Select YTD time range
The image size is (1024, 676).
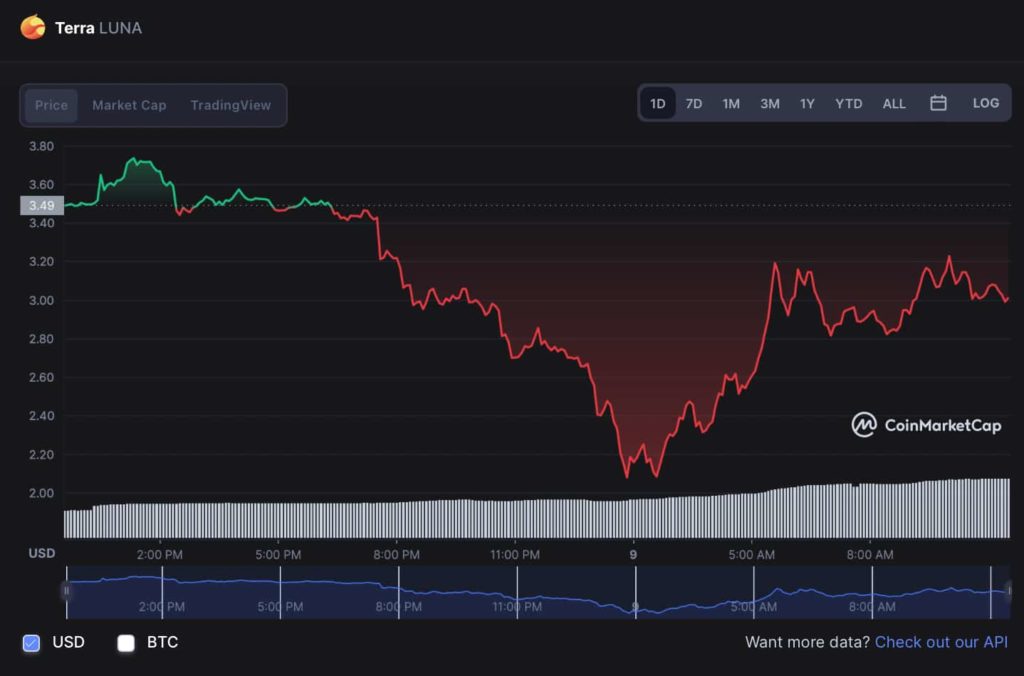coord(848,103)
